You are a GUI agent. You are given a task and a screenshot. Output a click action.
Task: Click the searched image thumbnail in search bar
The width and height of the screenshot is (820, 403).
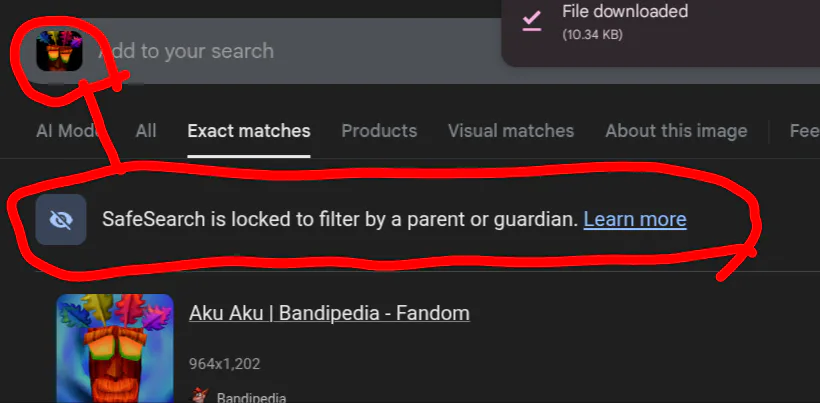(58, 50)
